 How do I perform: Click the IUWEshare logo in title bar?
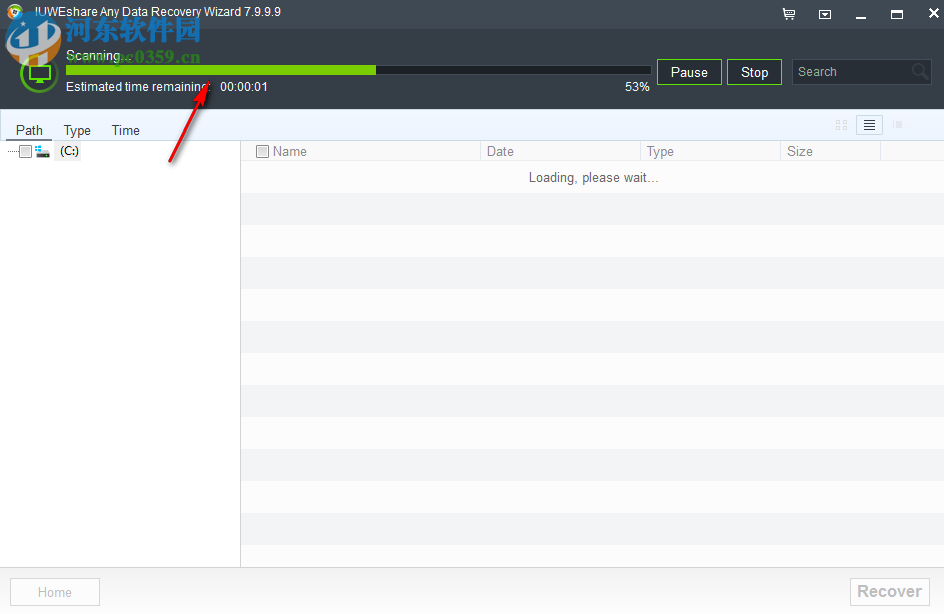pyautogui.click(x=14, y=11)
